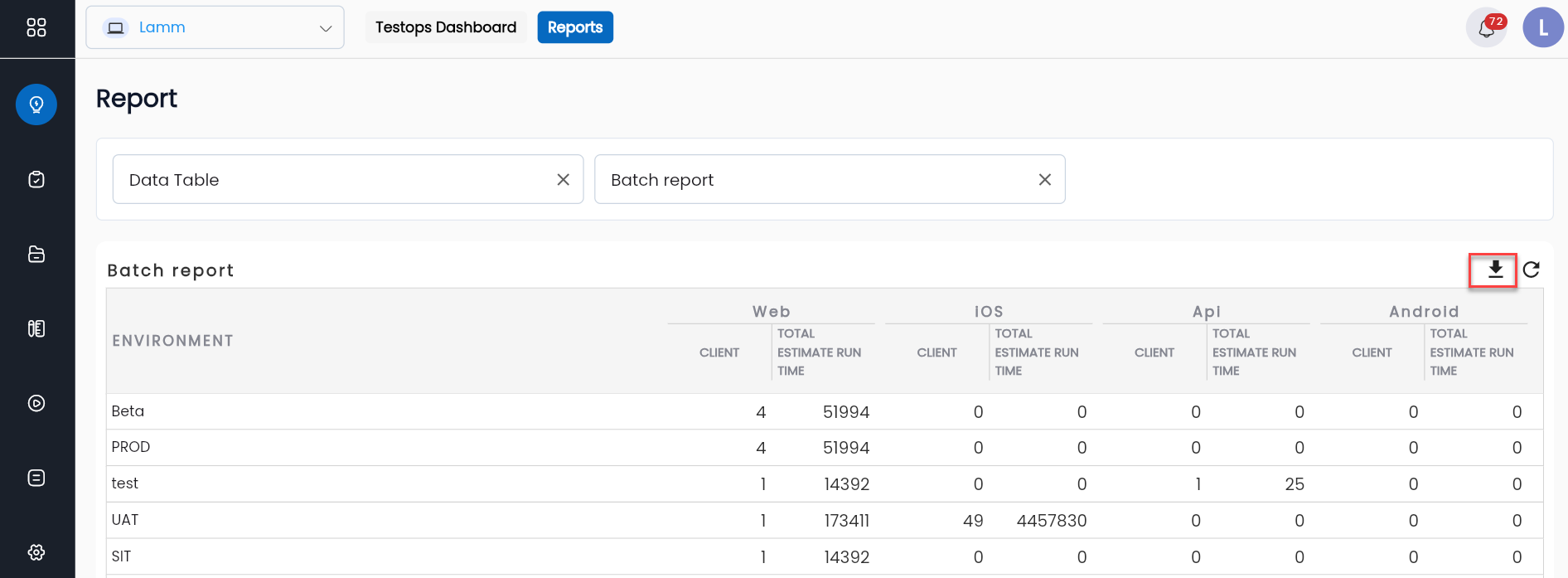The height and width of the screenshot is (578, 1568).
Task: Click the Batch report table title
Action: [x=171, y=270]
